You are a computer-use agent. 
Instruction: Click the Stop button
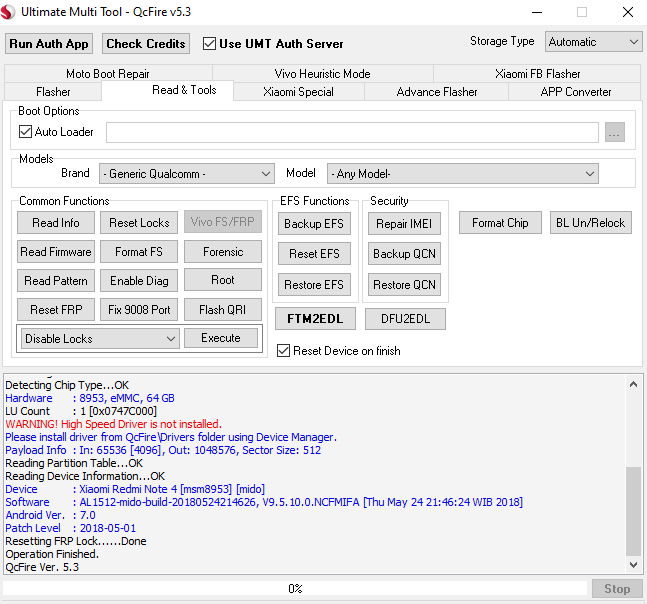pos(617,589)
